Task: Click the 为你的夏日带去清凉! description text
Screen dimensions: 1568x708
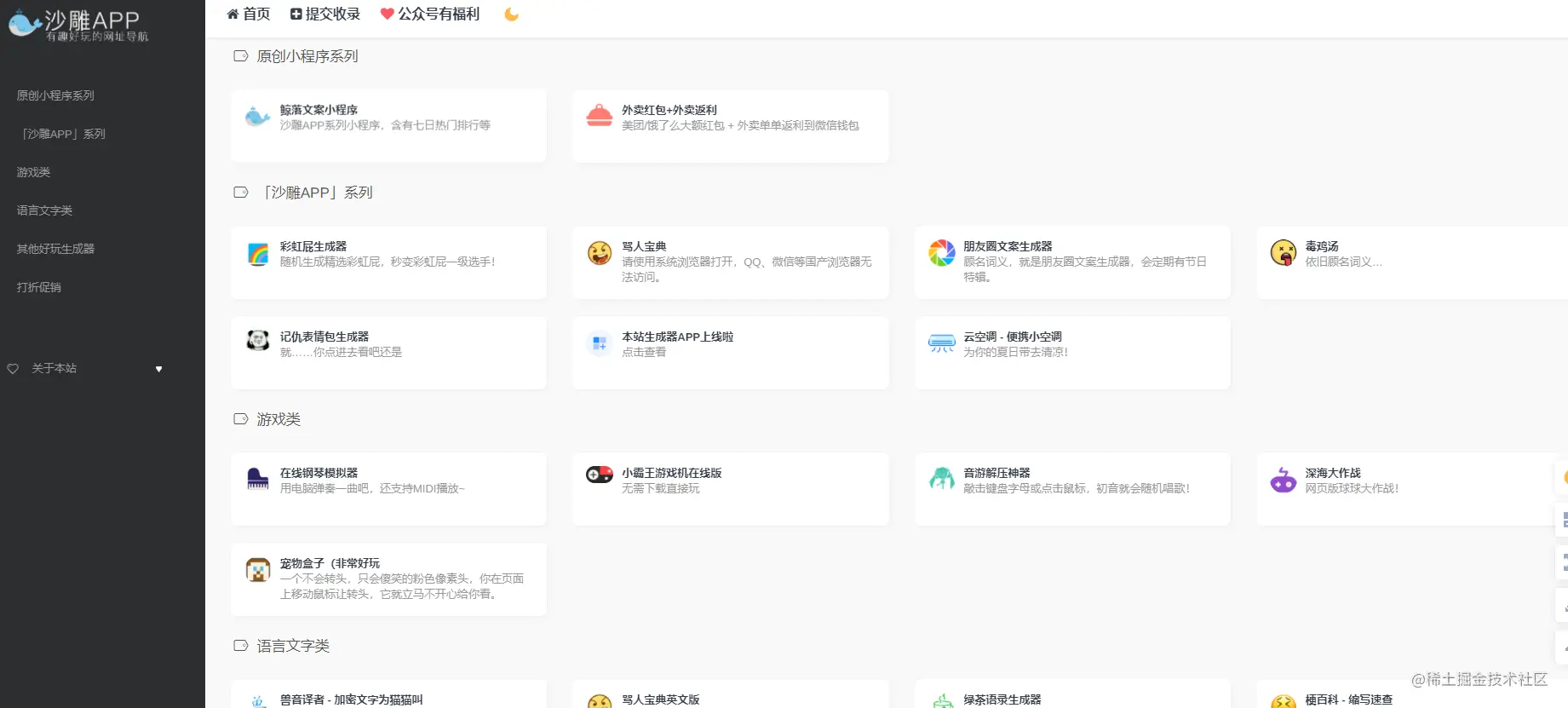Action: click(1015, 352)
